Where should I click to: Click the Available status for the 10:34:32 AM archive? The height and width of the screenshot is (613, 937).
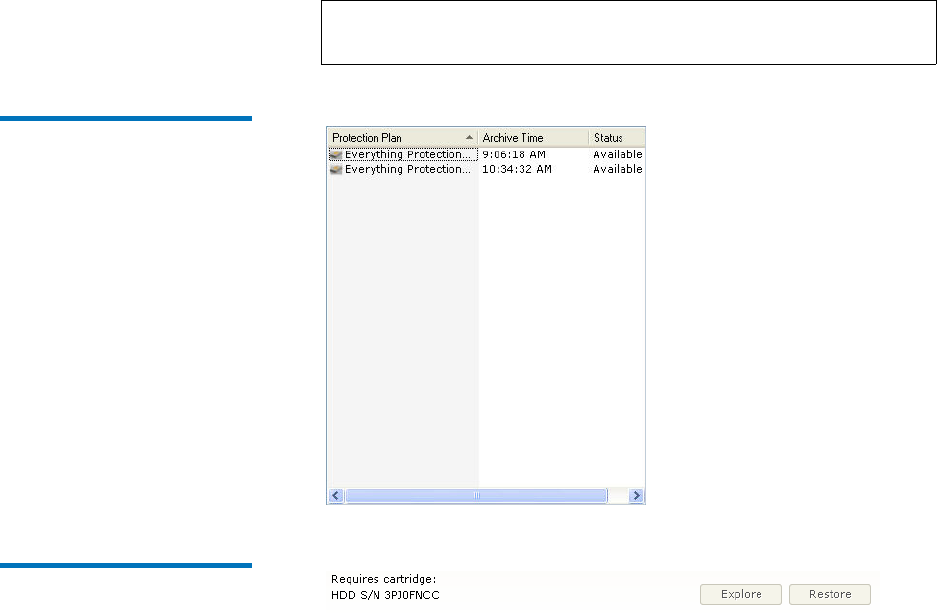click(x=617, y=170)
